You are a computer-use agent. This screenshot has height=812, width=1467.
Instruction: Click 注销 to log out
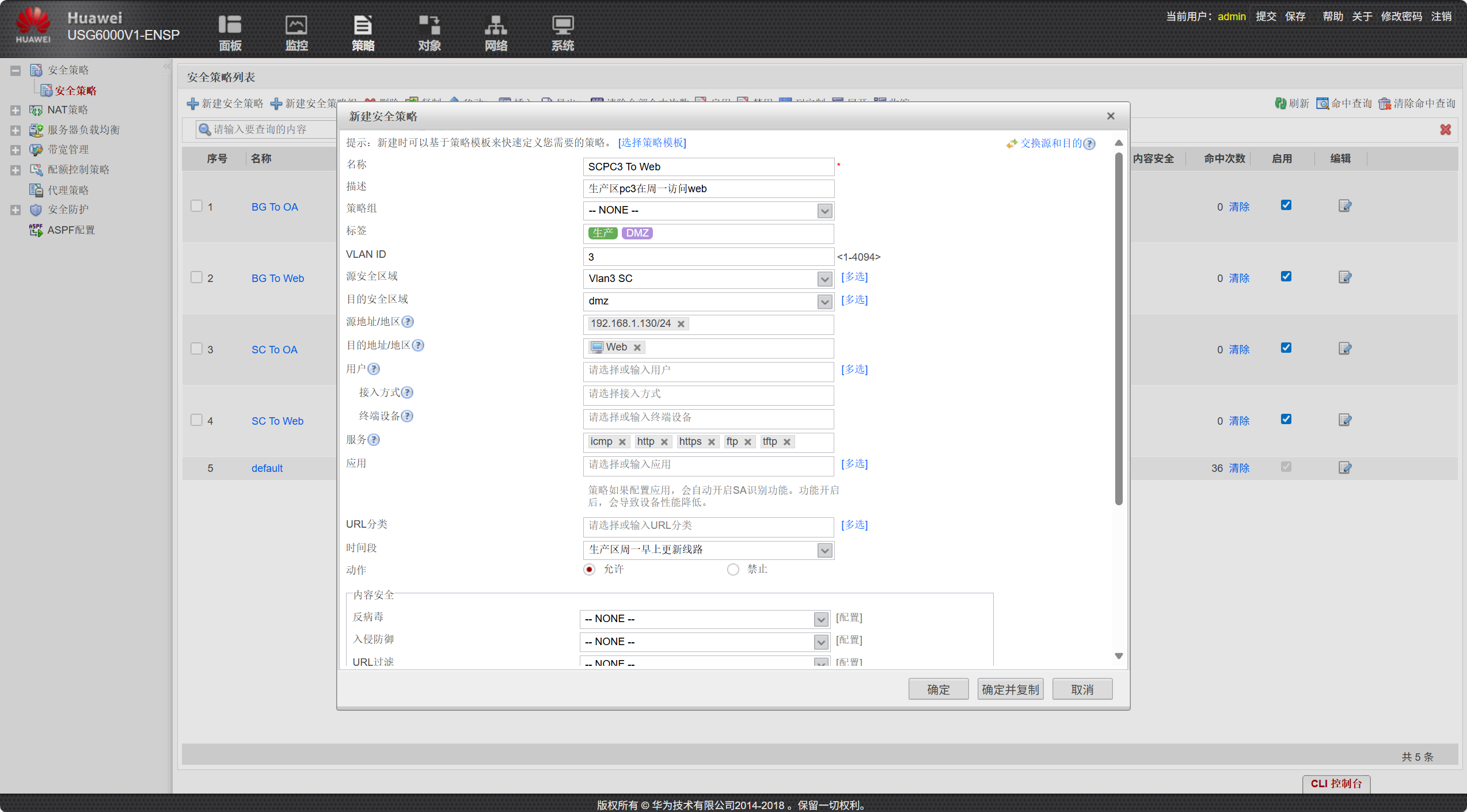[1442, 17]
